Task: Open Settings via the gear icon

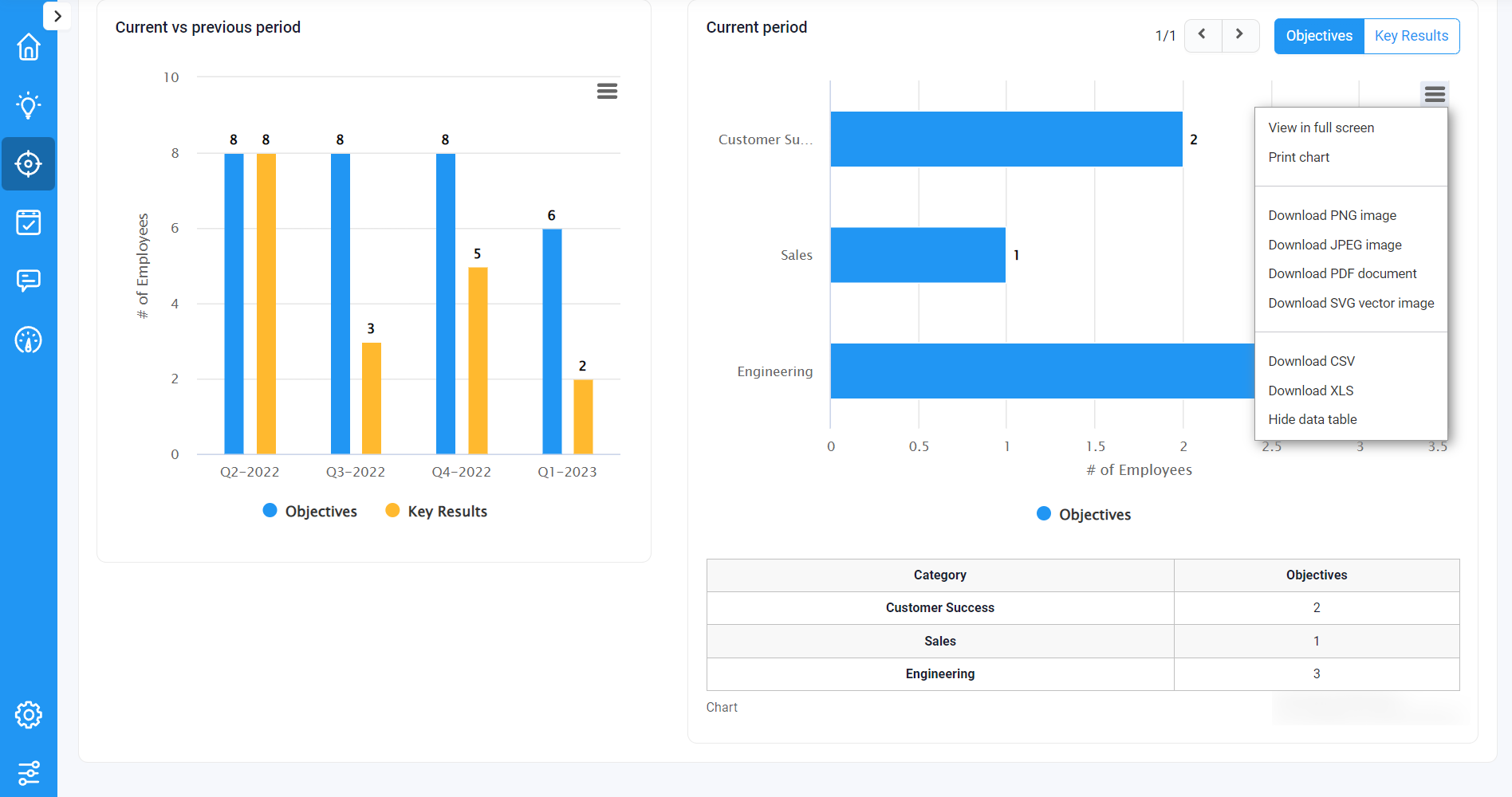Action: 29,715
